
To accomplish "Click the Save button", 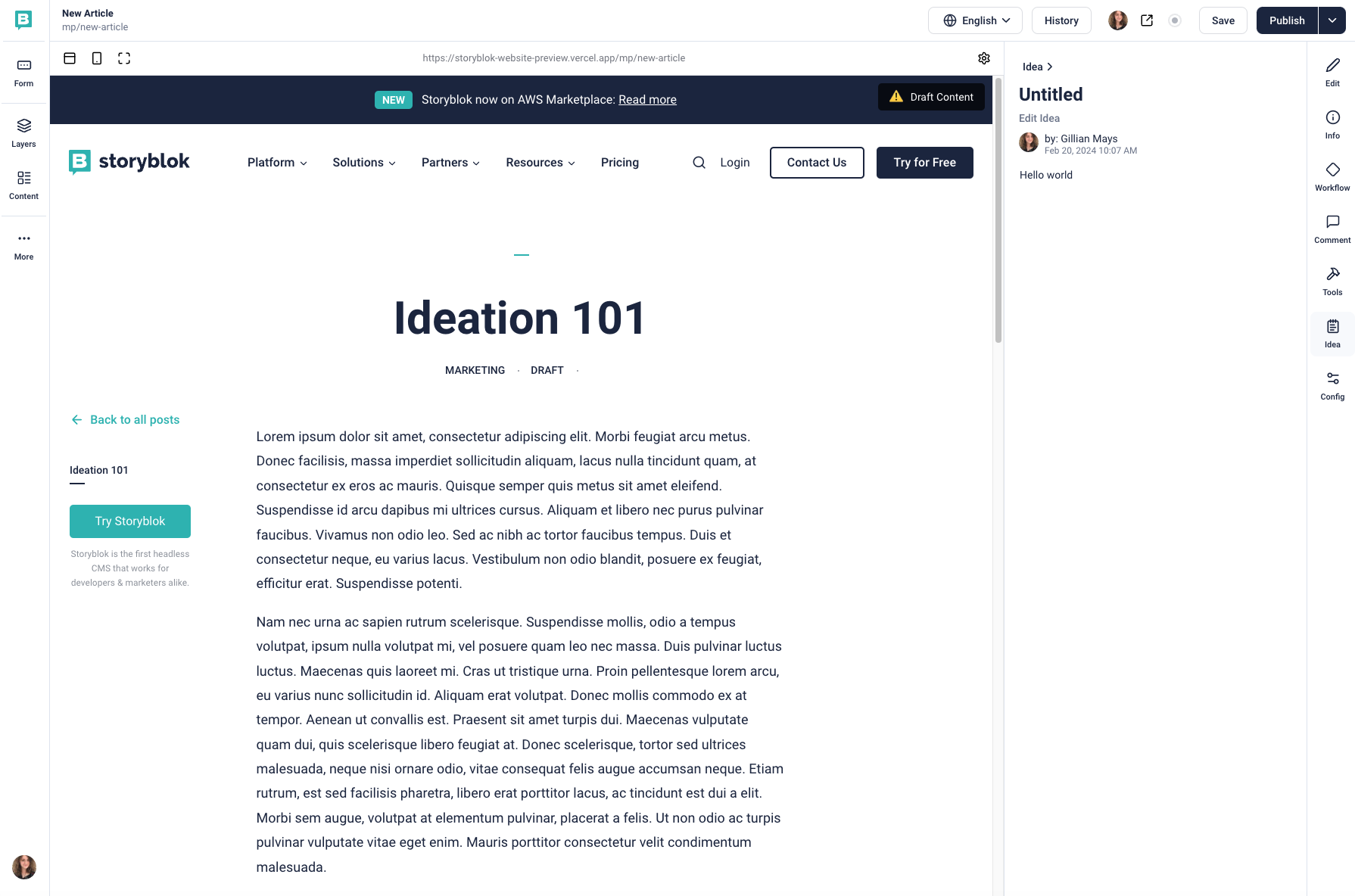I will click(x=1223, y=20).
